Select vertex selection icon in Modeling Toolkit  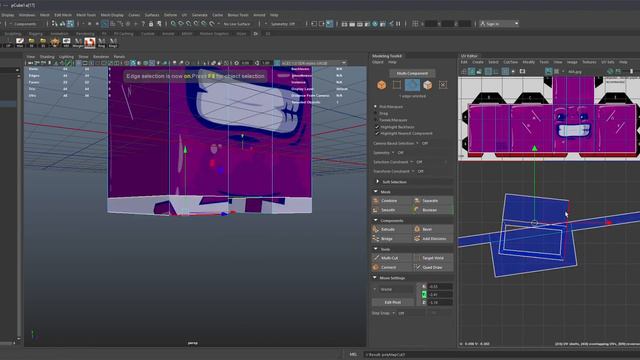[397, 85]
